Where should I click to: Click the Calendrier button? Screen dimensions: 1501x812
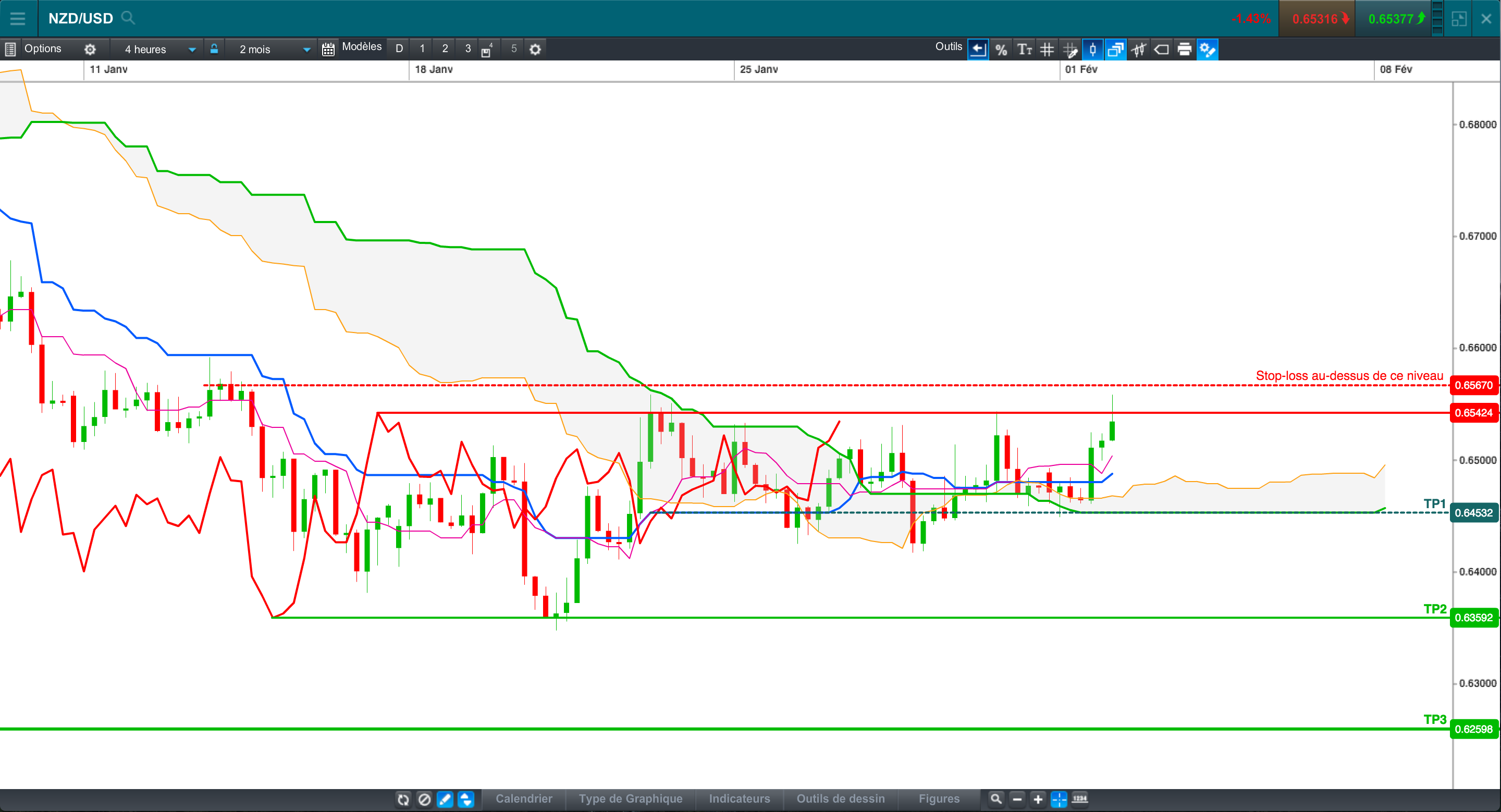(524, 798)
